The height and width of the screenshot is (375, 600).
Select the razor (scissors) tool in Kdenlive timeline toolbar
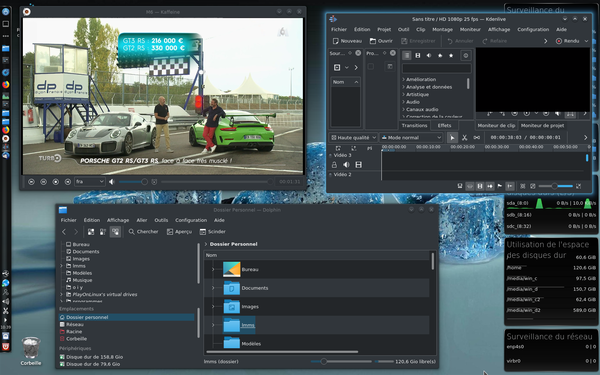465,138
